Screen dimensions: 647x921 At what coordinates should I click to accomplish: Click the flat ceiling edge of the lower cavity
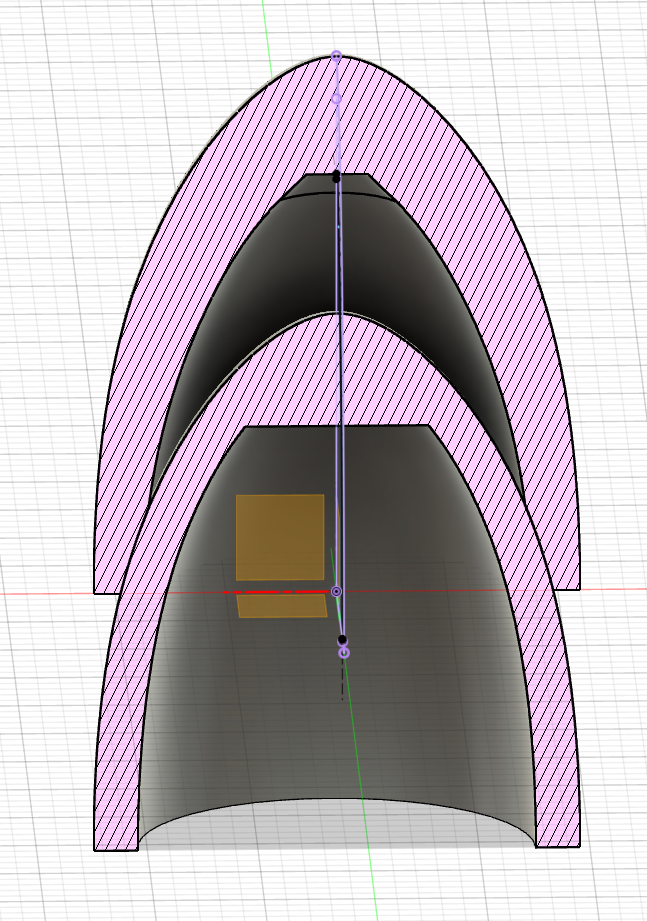[x=338, y=427]
